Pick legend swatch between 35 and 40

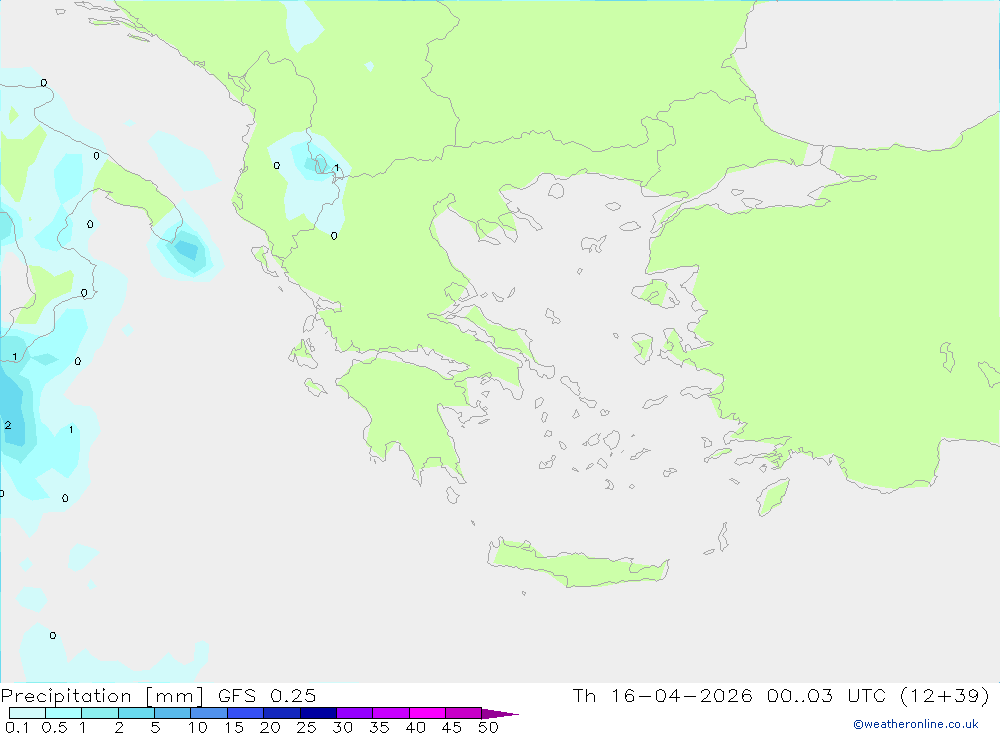click(x=391, y=713)
